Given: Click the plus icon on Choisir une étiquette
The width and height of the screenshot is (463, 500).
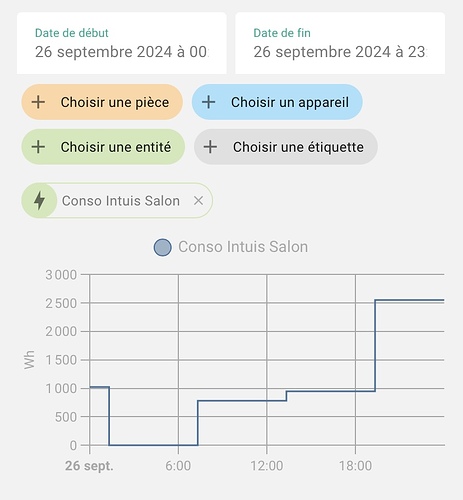Looking at the screenshot, I should (211, 147).
